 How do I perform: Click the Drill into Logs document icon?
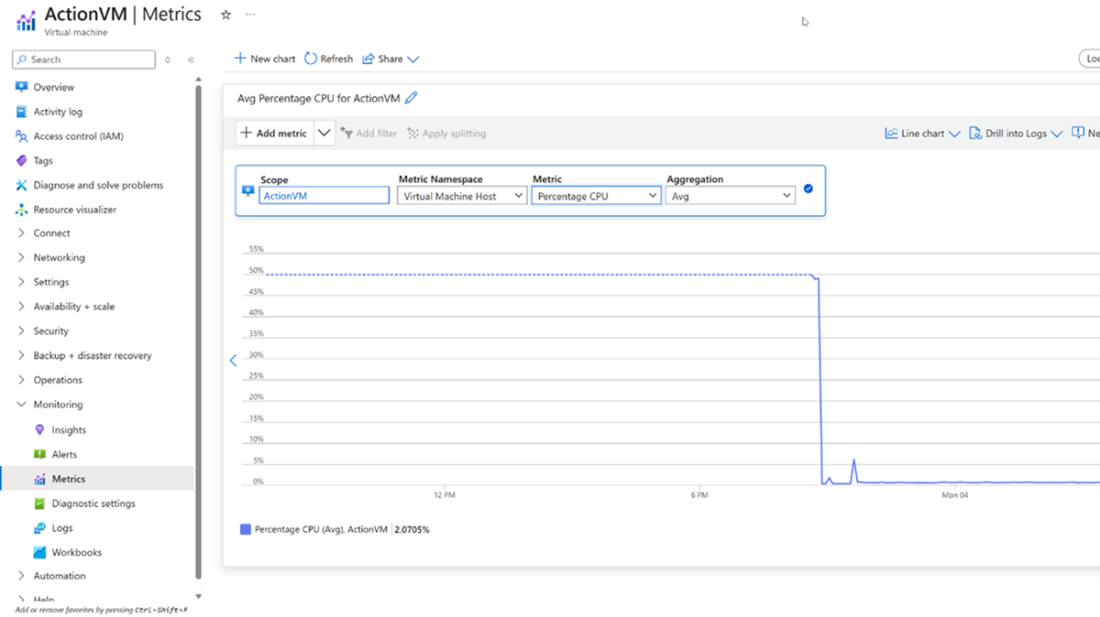975,133
